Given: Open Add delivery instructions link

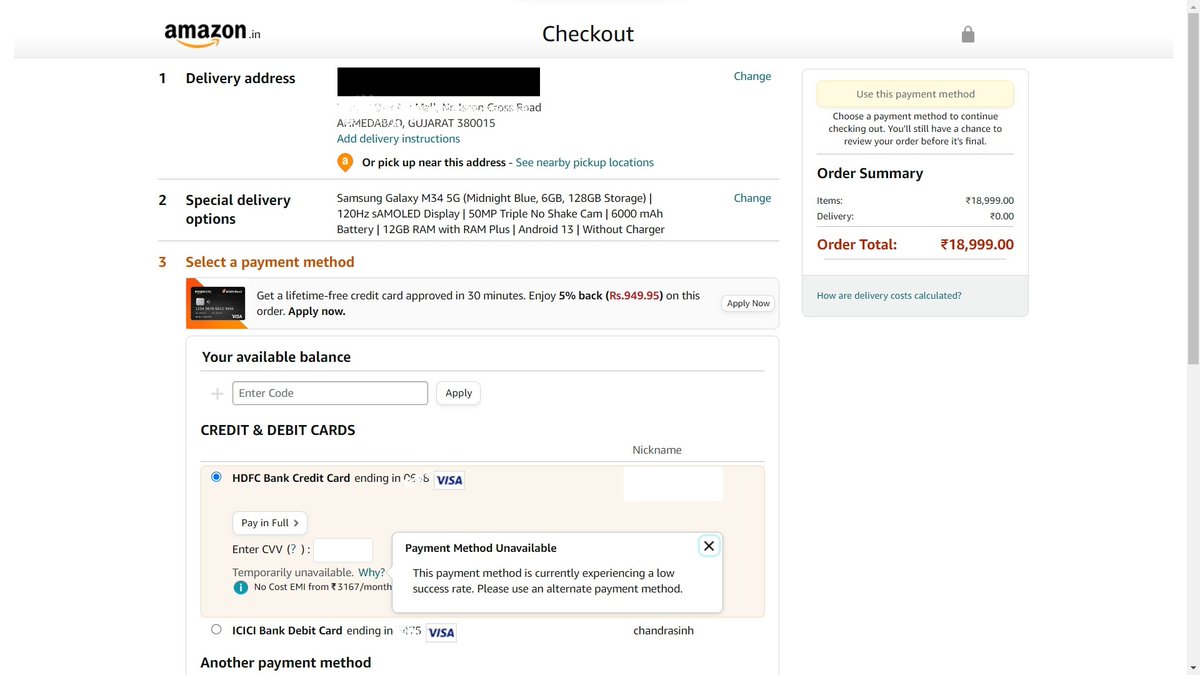Looking at the screenshot, I should point(398,139).
